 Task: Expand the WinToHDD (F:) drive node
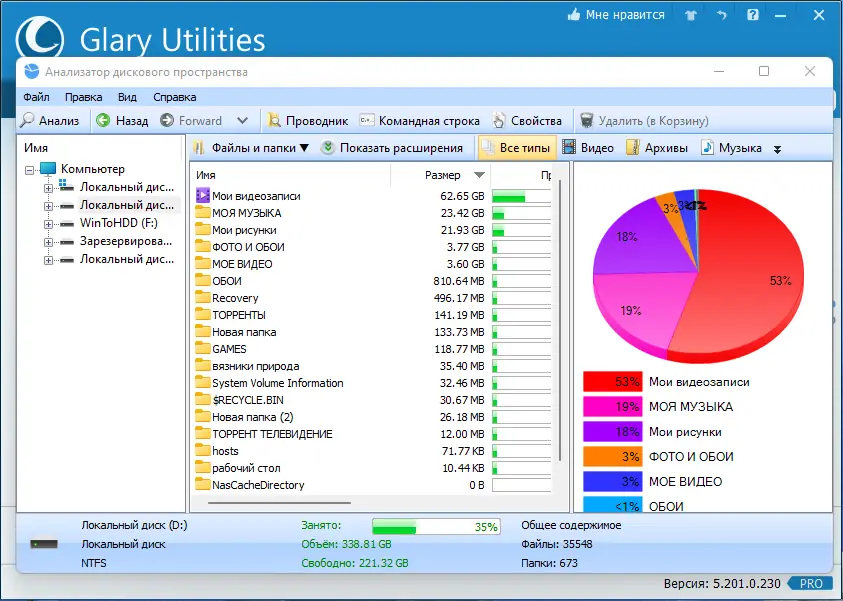(48, 224)
